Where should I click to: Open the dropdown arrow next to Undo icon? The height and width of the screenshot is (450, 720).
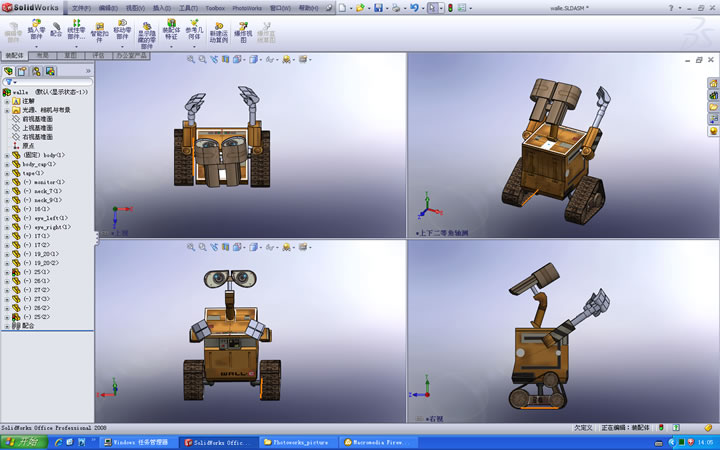point(422,8)
